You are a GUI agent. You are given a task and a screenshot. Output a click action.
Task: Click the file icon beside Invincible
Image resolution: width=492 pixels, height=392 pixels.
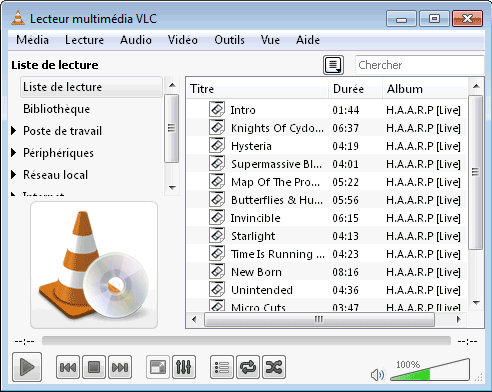217,217
